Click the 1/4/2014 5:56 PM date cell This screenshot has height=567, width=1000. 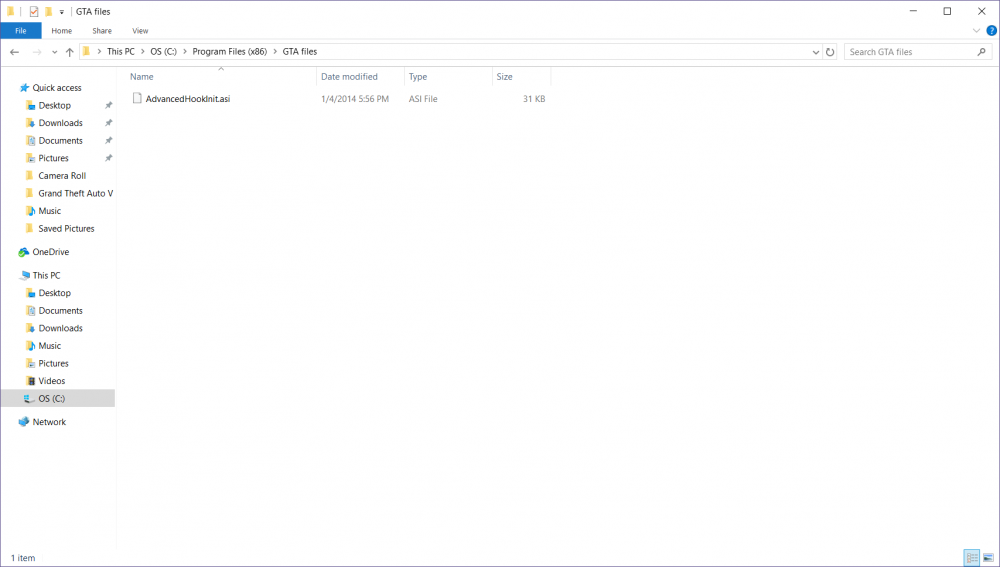click(x=355, y=99)
